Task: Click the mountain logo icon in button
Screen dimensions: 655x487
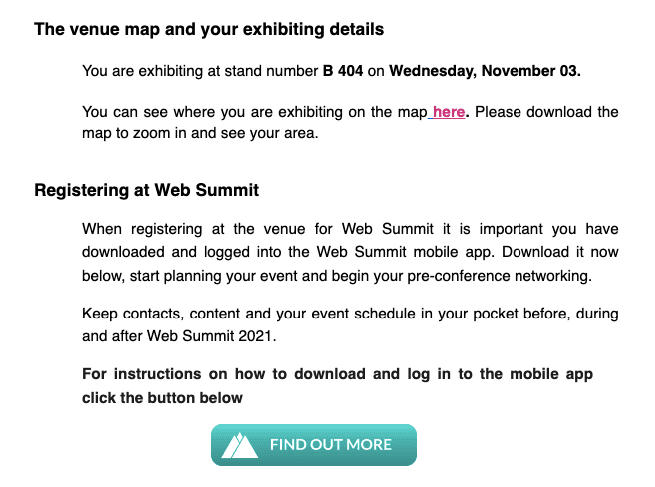Action: click(239, 445)
